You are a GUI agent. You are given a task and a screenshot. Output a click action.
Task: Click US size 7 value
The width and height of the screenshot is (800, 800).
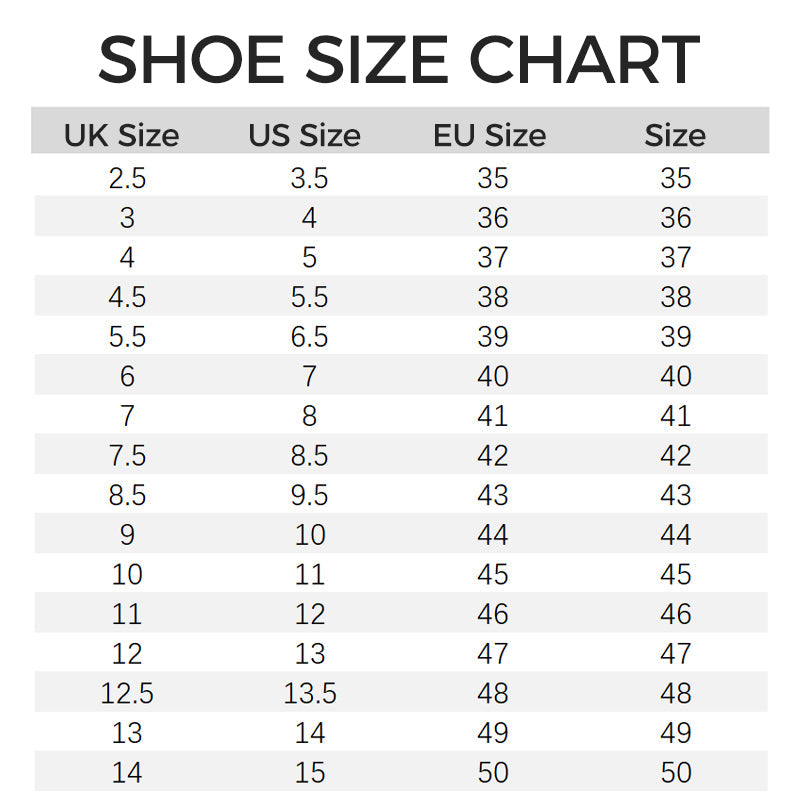point(309,377)
